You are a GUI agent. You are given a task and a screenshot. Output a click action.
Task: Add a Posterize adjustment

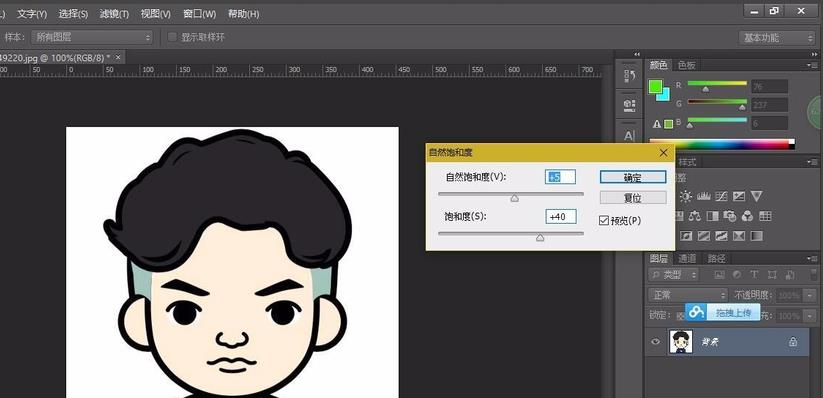(x=703, y=236)
